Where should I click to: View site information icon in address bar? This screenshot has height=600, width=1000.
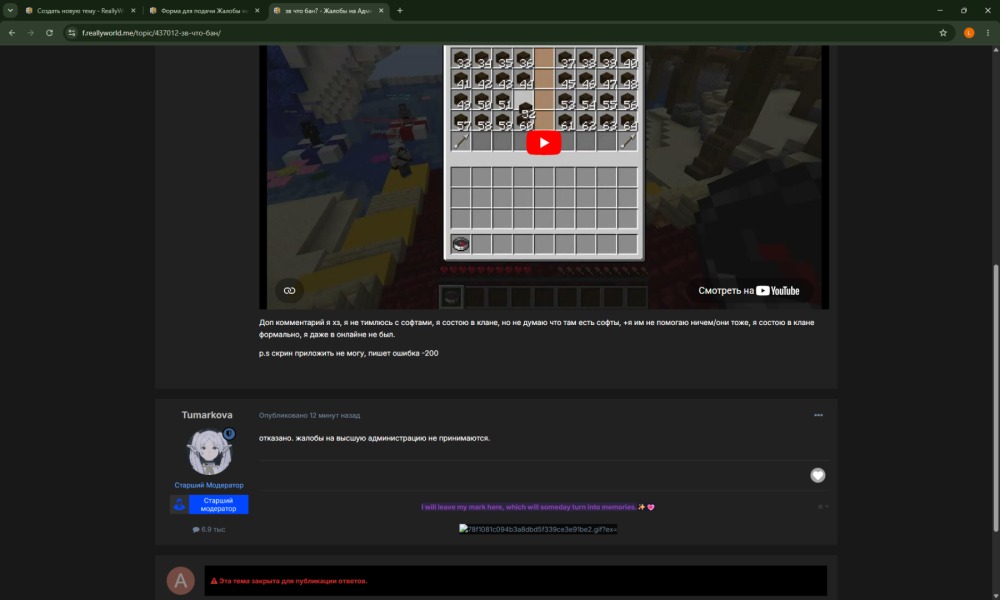(x=71, y=33)
